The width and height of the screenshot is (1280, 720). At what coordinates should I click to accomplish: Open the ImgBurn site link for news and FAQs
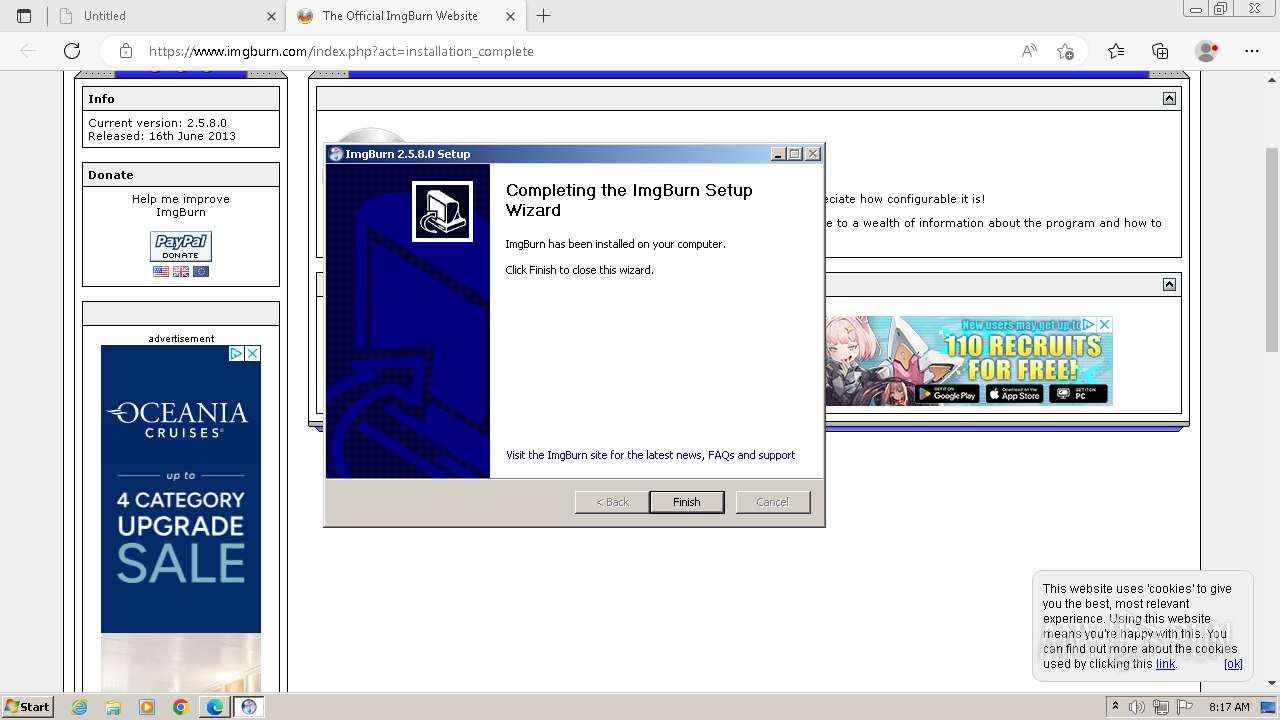pos(650,455)
